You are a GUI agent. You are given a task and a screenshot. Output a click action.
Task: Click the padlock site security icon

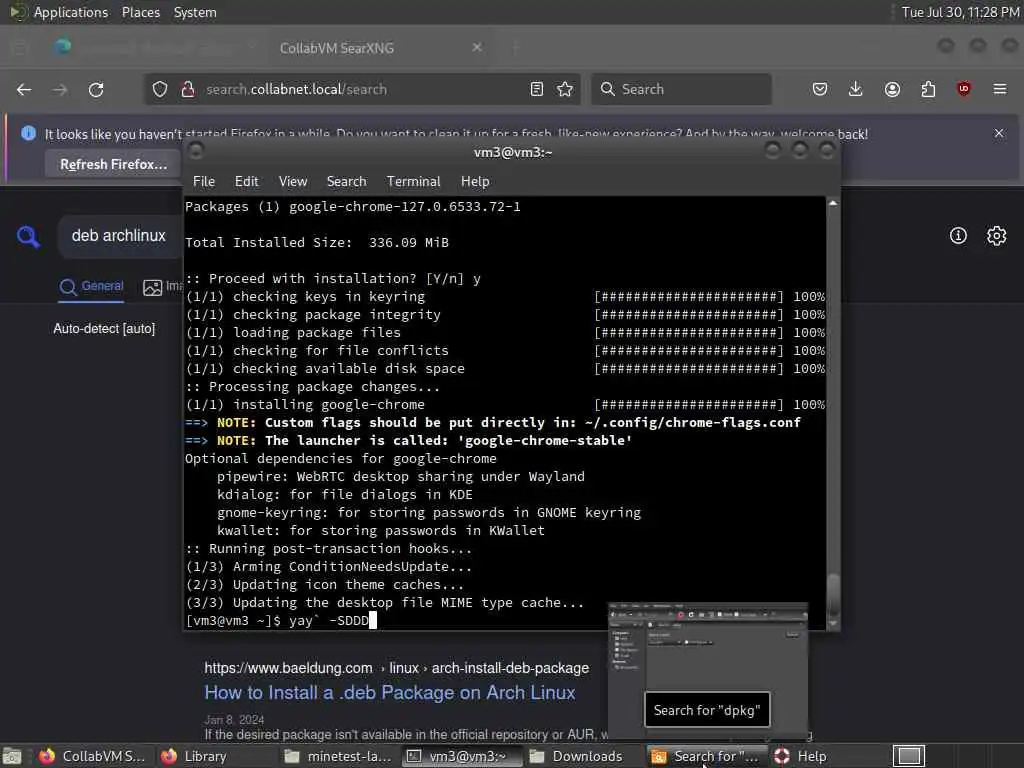(188, 89)
